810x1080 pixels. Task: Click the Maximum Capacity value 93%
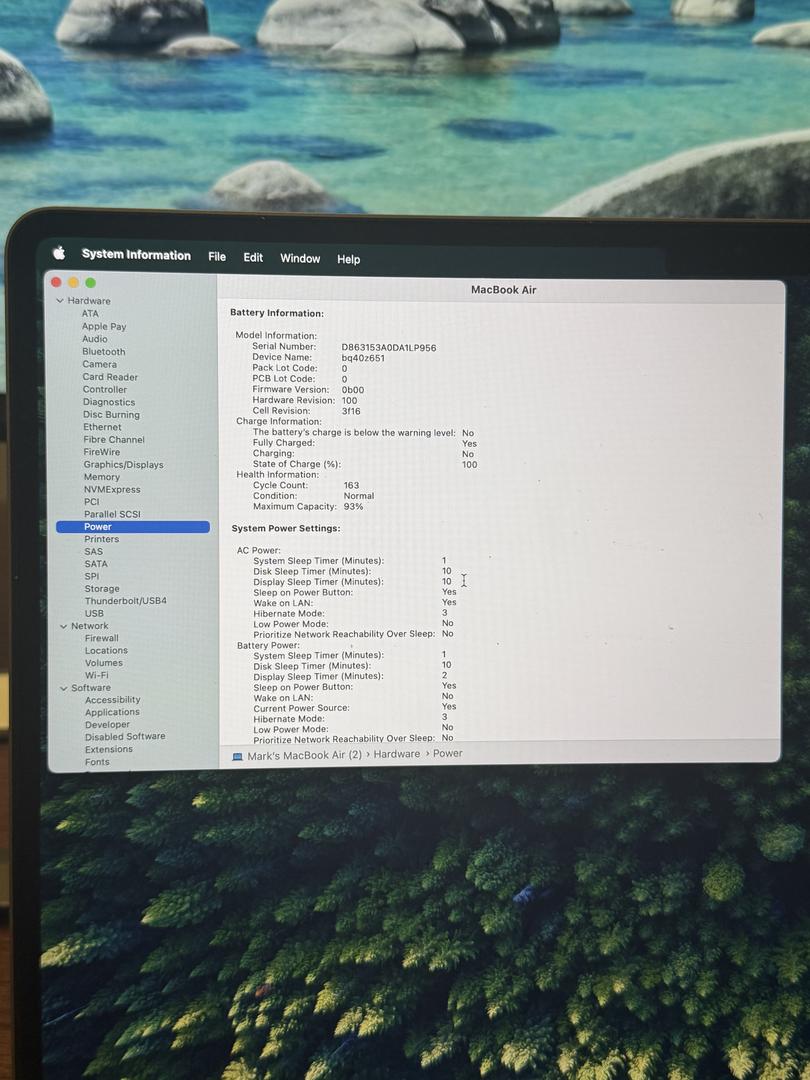click(353, 506)
